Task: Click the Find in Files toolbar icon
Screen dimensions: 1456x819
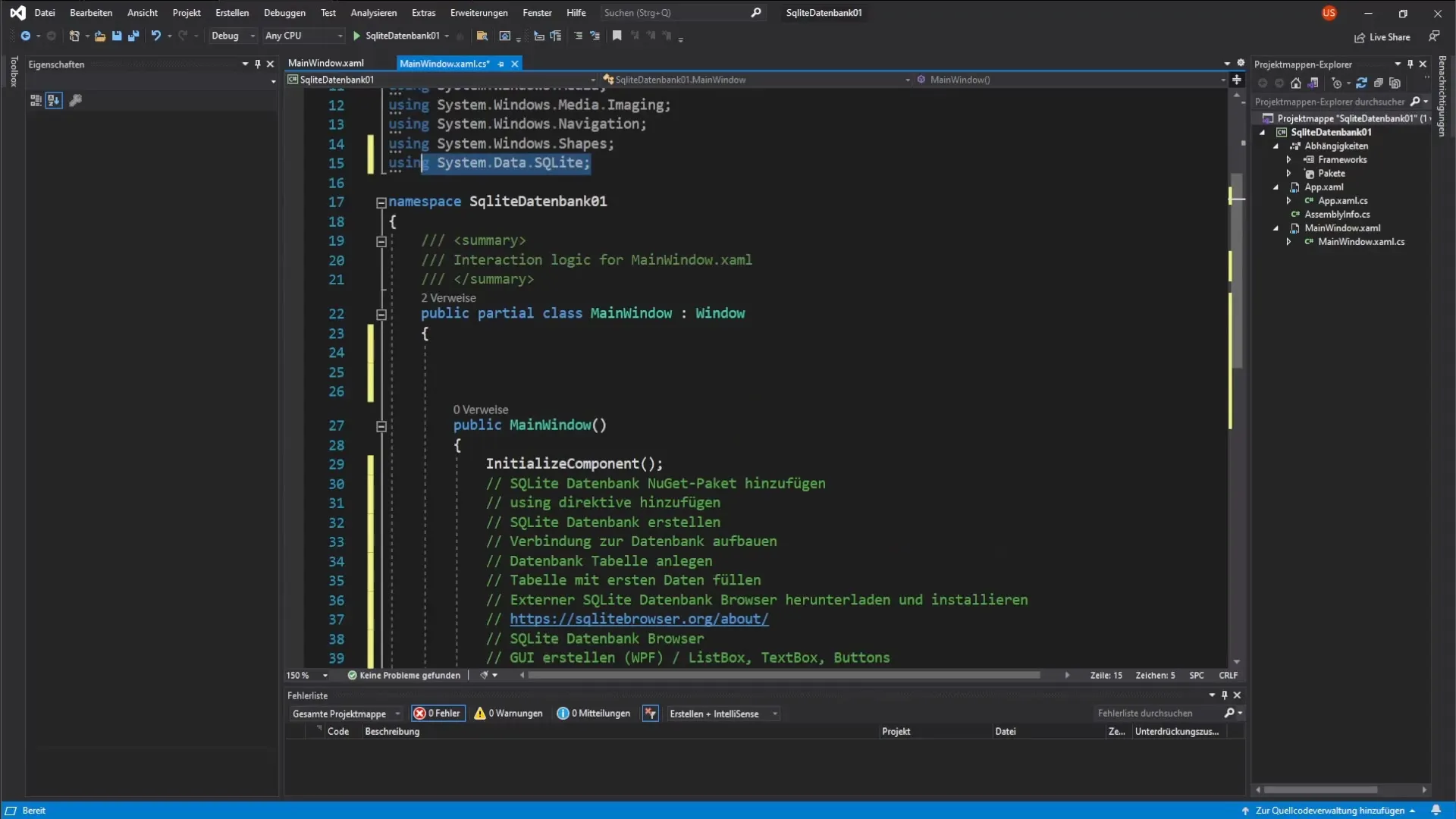Action: click(x=482, y=36)
